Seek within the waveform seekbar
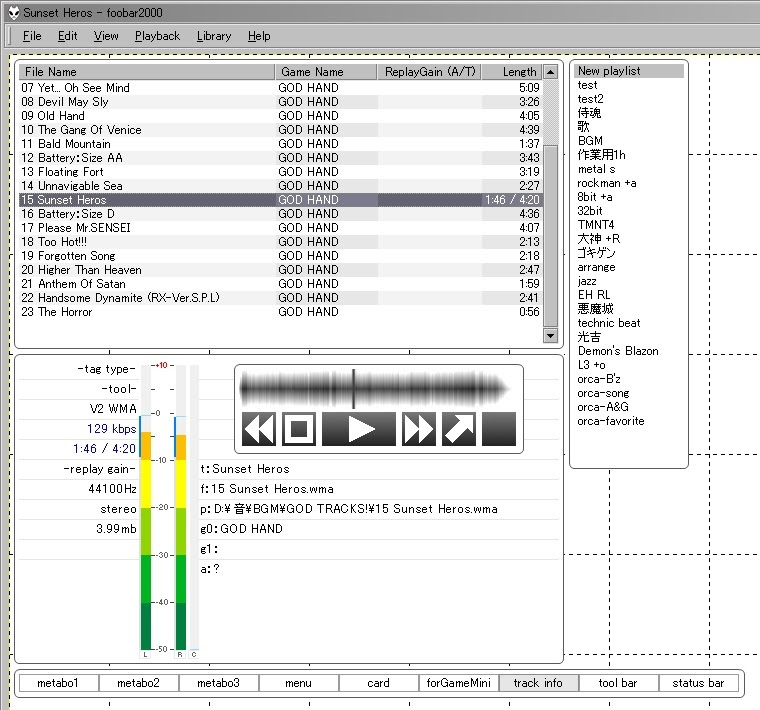This screenshot has height=710, width=760. click(x=374, y=388)
